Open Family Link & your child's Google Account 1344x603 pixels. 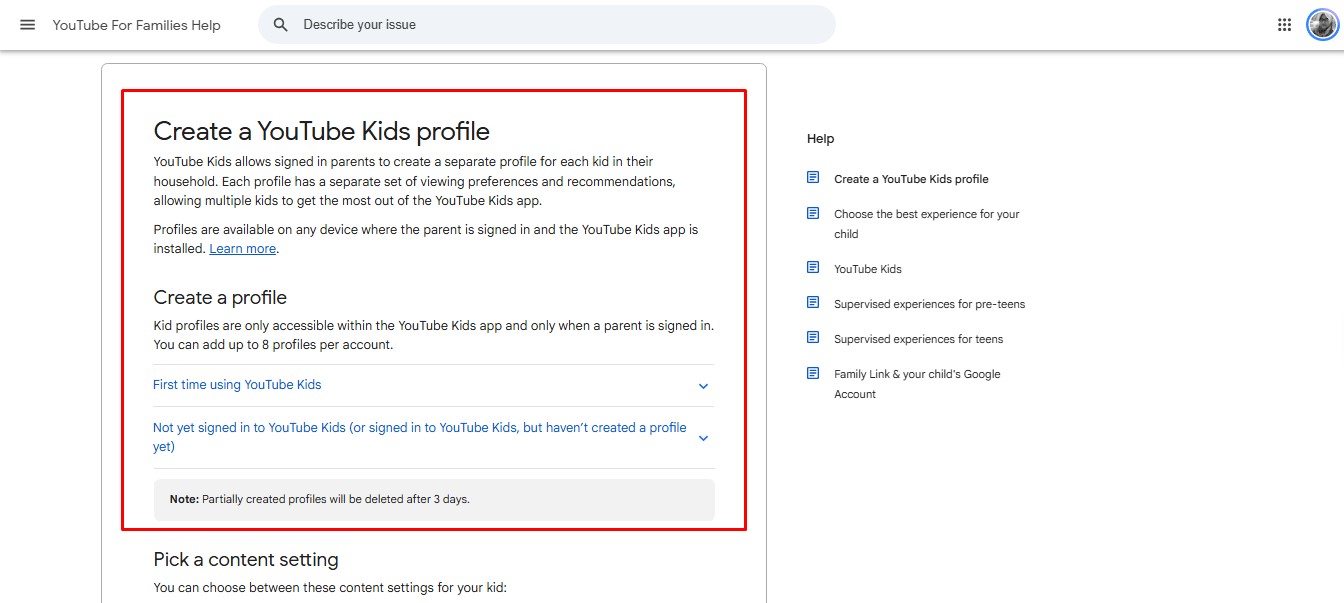(x=917, y=384)
